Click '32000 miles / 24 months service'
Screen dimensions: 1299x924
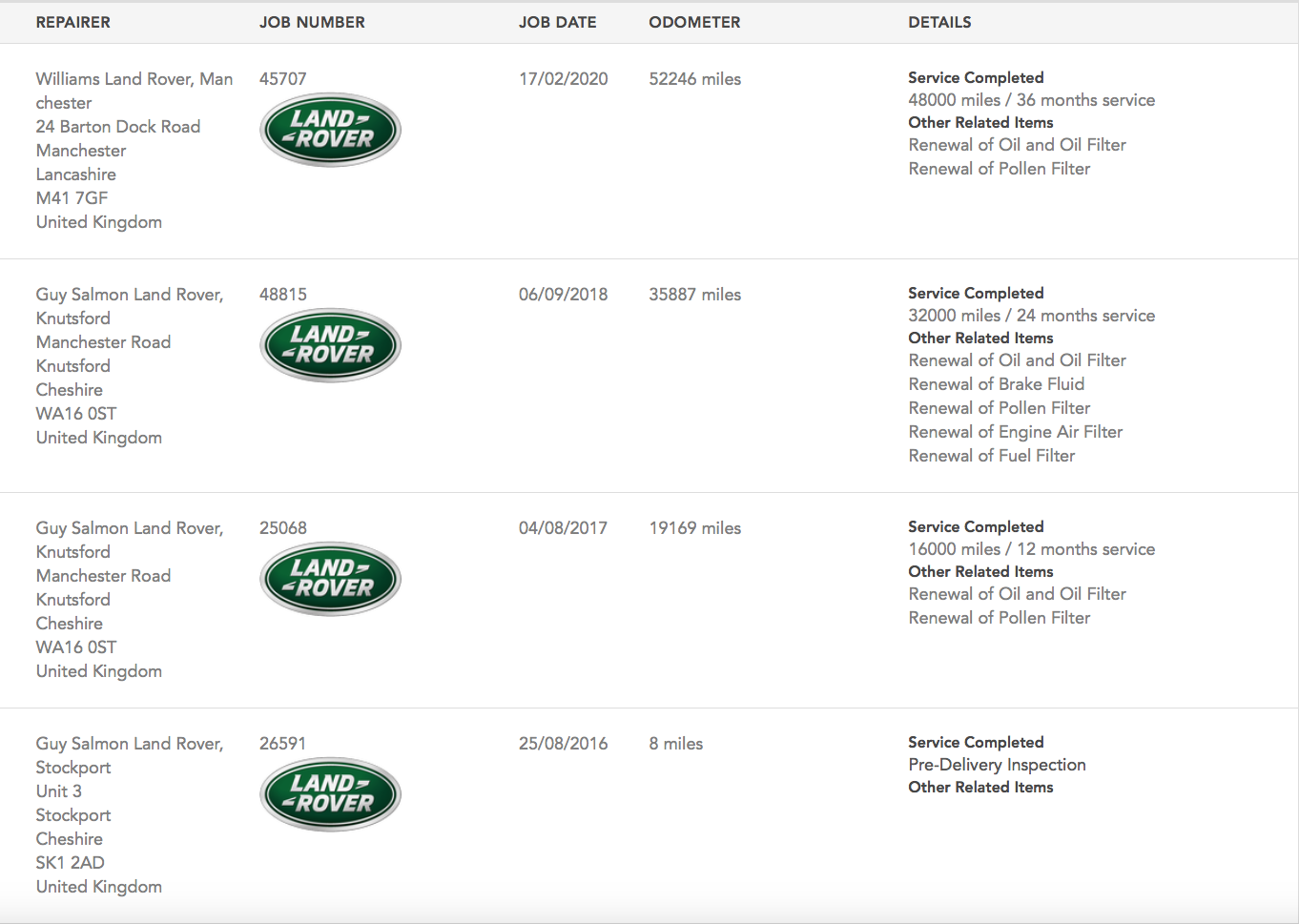pos(1032,316)
